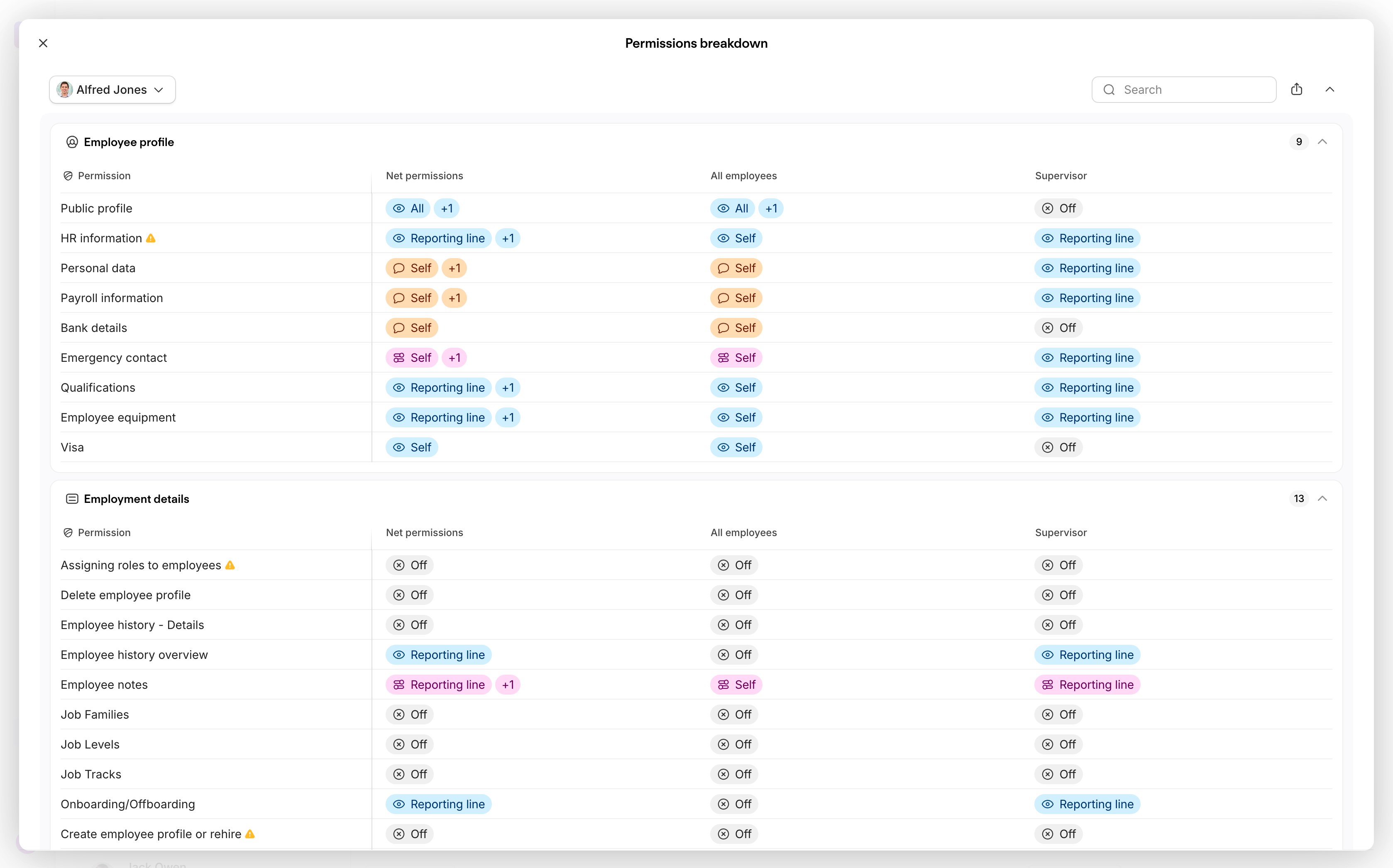Click Visa Net permissions Self eye badge
1393x868 pixels.
coord(412,447)
